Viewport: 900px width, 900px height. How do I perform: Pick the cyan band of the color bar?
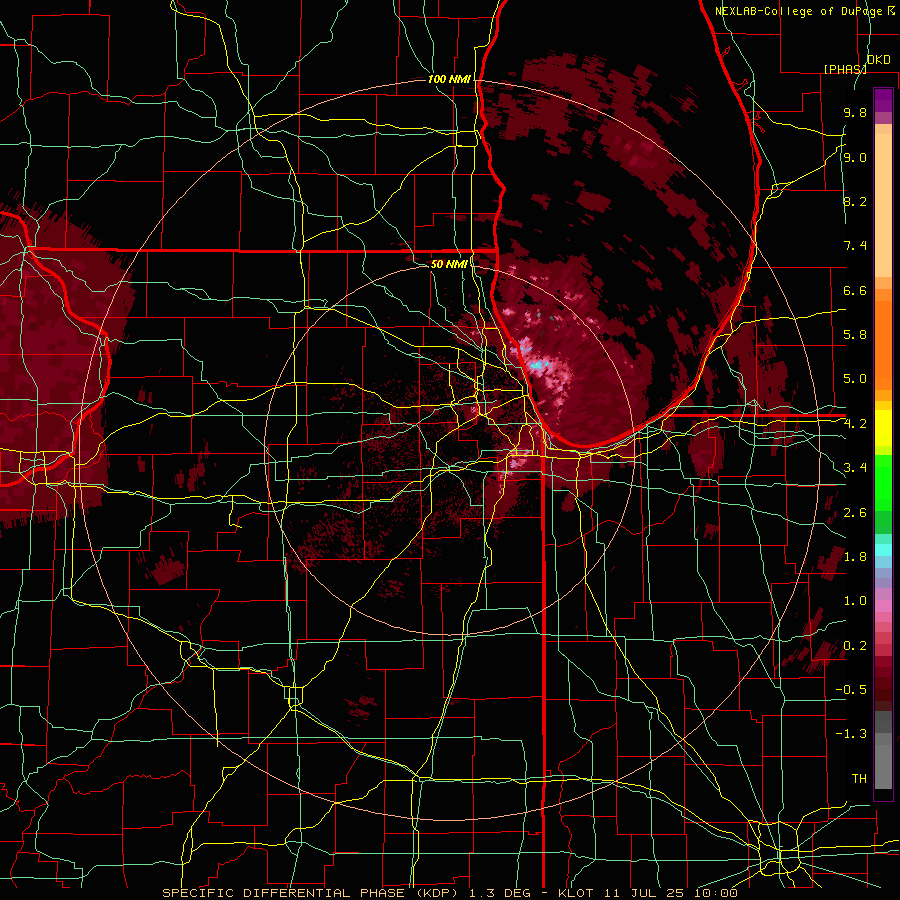click(883, 550)
